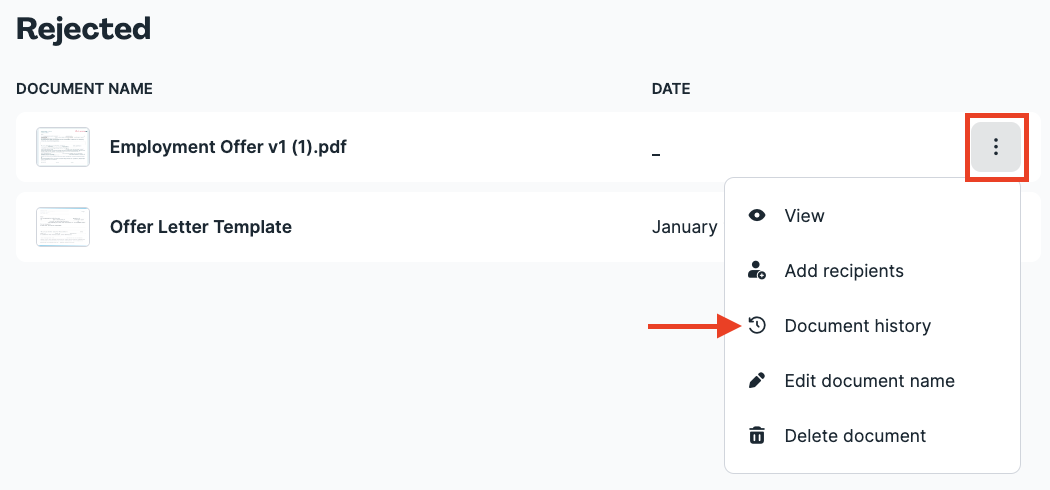Select View from the context menu
Viewport: 1050px width, 490px height.
pos(872,216)
